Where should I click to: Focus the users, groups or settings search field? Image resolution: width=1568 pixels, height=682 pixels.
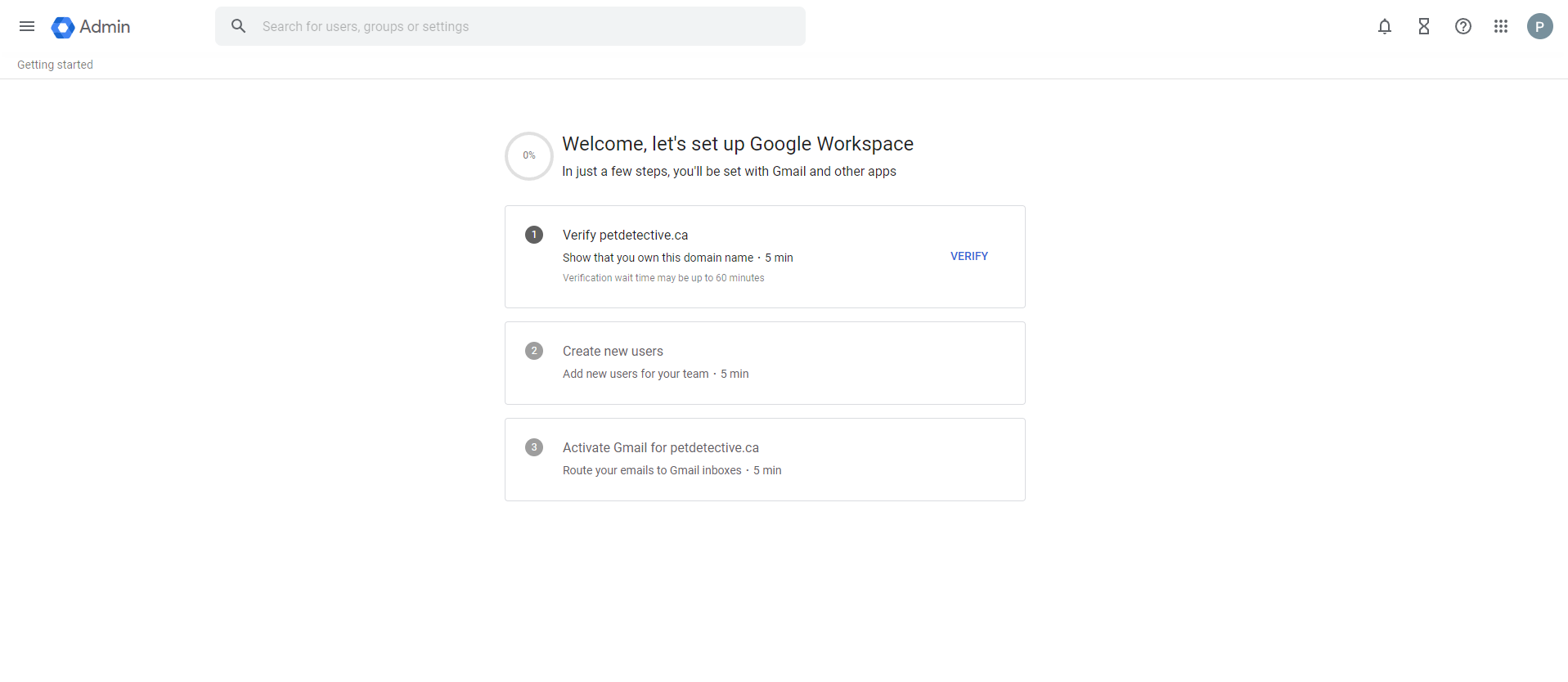tap(523, 26)
